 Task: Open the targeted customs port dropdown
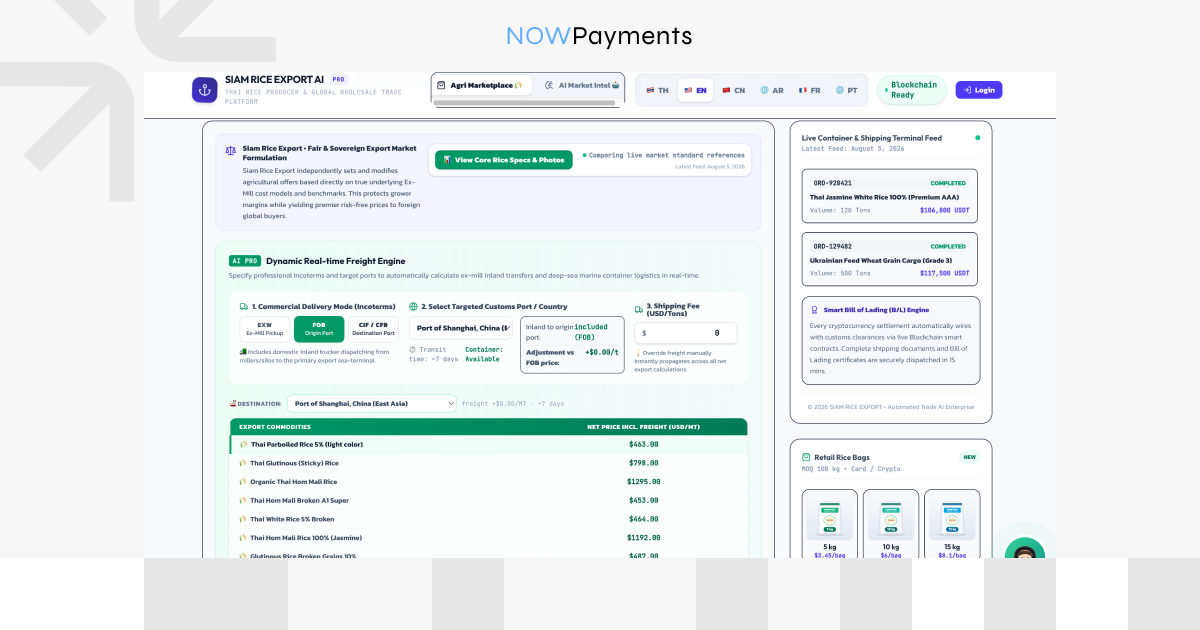click(460, 328)
